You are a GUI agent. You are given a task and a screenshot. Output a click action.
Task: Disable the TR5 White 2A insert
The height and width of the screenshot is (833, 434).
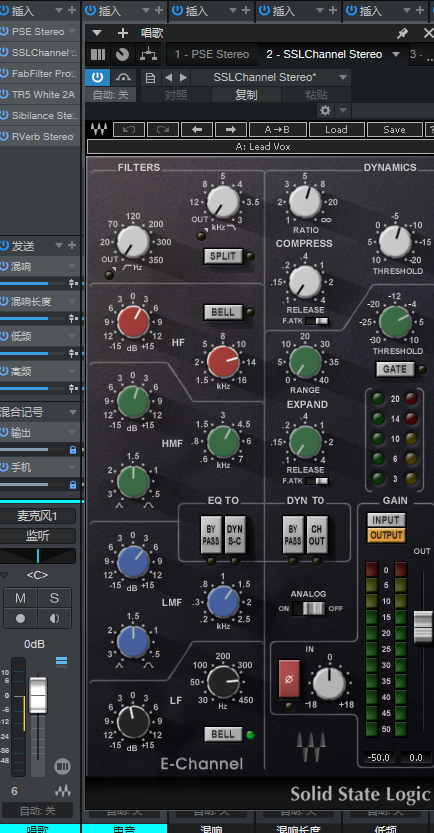pos(5,95)
